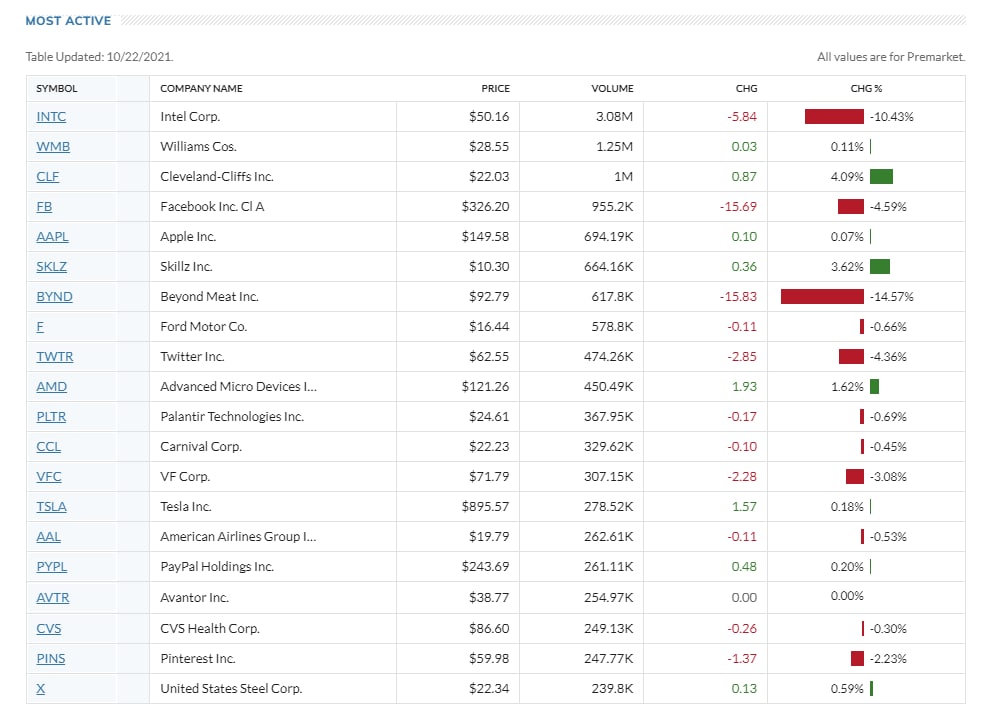Click the 1.25M volume for Williams Cos.
990x719 pixels.
tap(614, 146)
